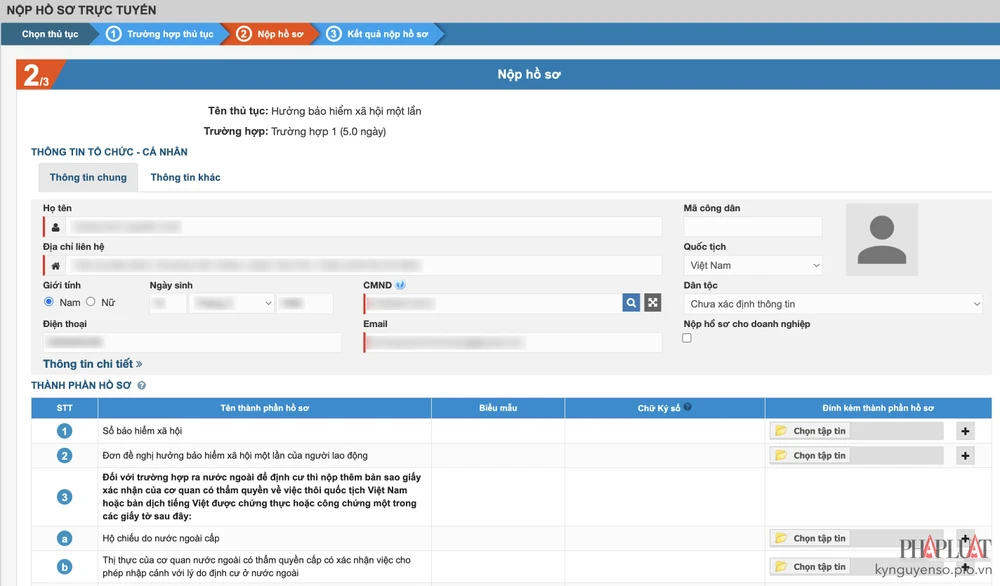
Task: Click the profile avatar placeholder image
Action: (881, 240)
